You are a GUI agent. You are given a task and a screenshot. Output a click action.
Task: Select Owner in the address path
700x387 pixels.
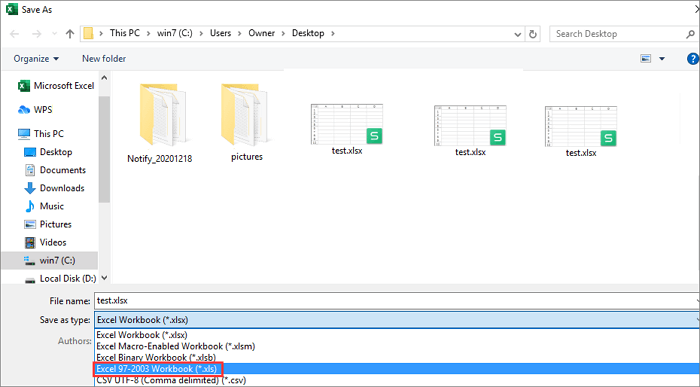click(x=262, y=33)
